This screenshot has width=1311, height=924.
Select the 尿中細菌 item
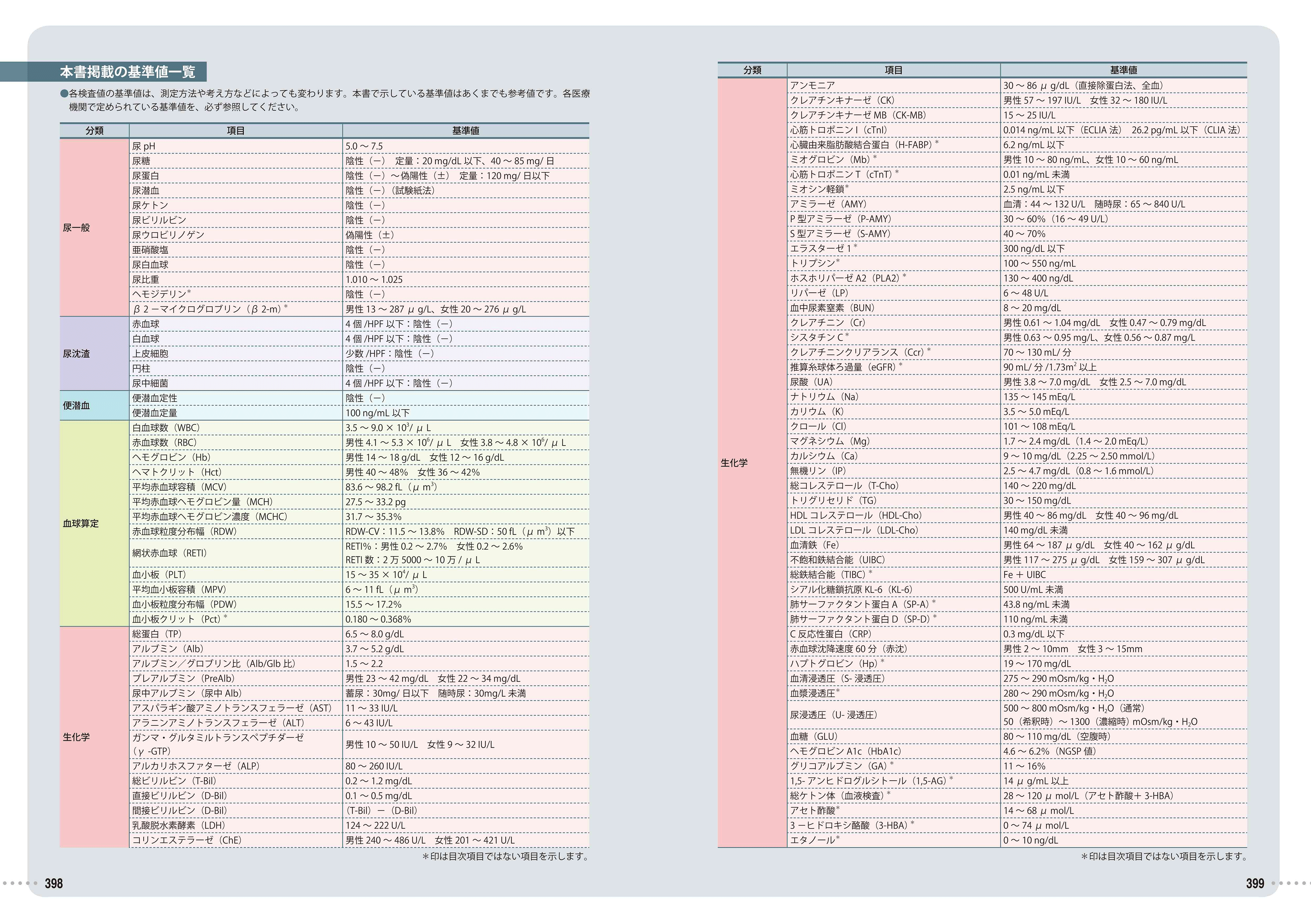click(150, 383)
